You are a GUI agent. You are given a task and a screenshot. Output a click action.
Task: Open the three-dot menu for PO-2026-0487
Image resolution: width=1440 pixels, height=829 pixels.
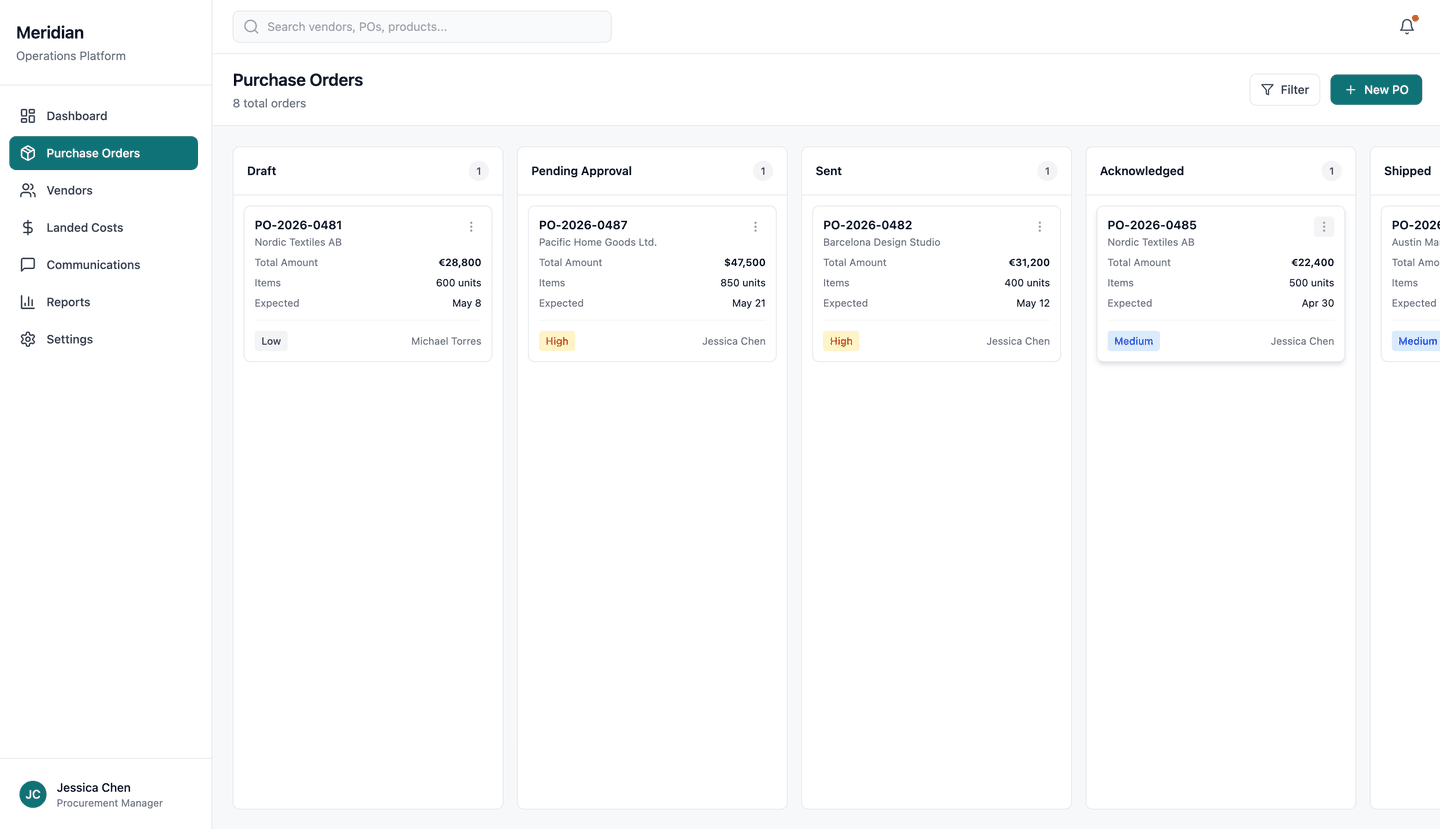tap(755, 226)
